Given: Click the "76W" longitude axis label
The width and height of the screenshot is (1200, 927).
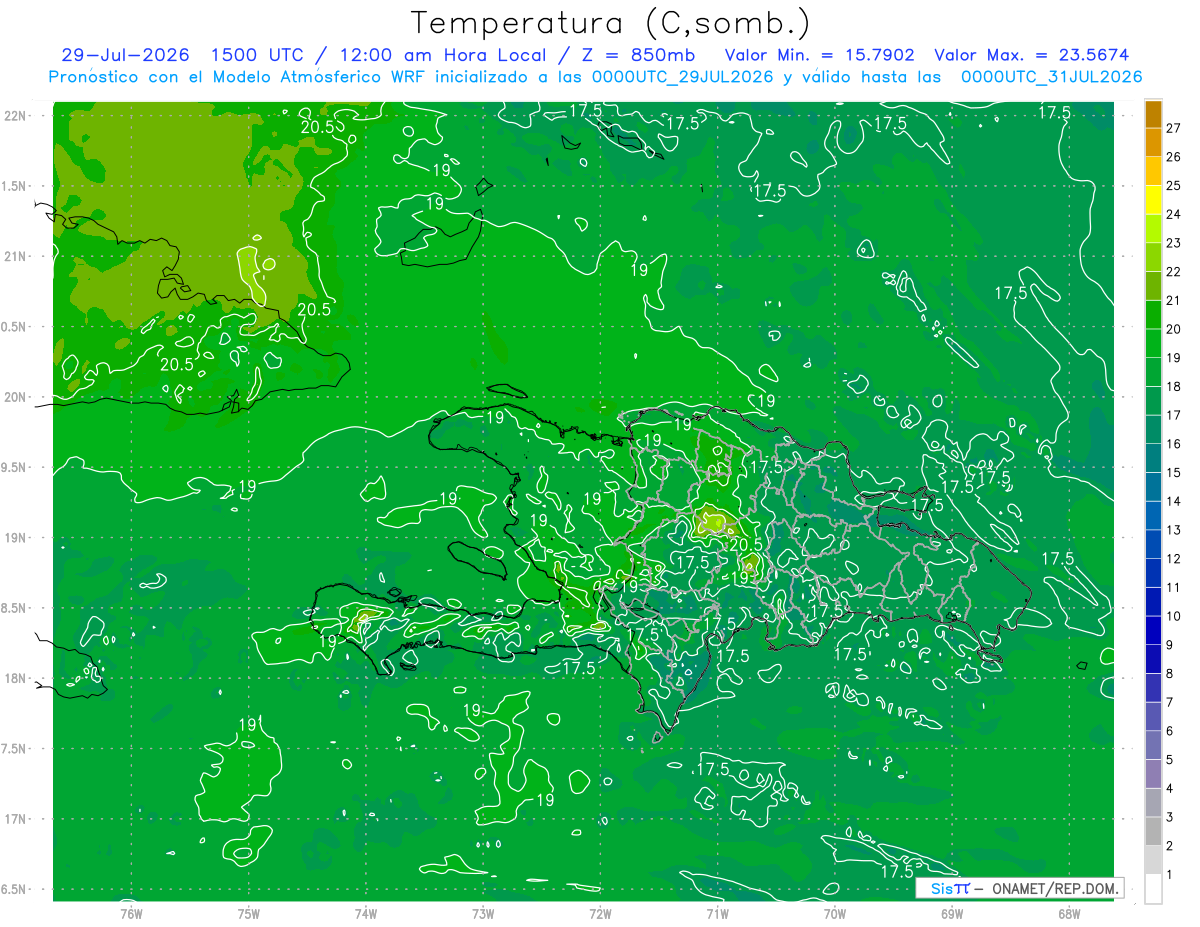Looking at the screenshot, I should click(131, 913).
